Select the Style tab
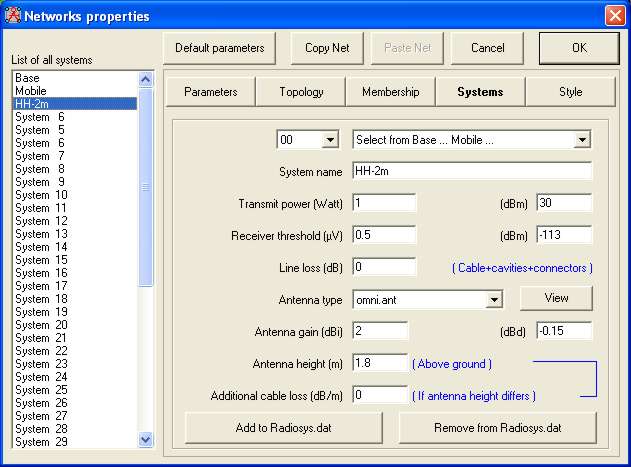Viewport: 631px width, 467px height. coord(570,92)
